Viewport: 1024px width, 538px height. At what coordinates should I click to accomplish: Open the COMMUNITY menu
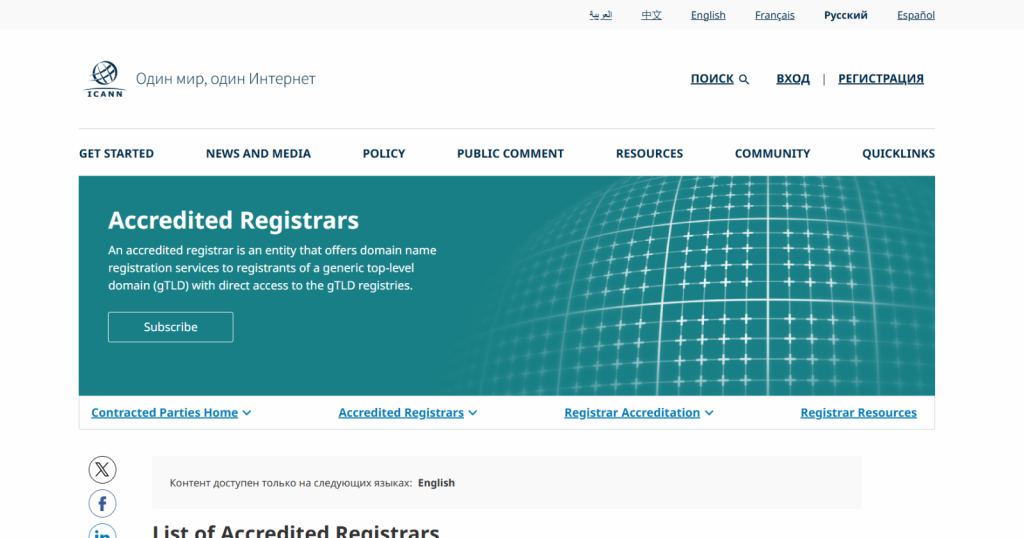click(772, 153)
